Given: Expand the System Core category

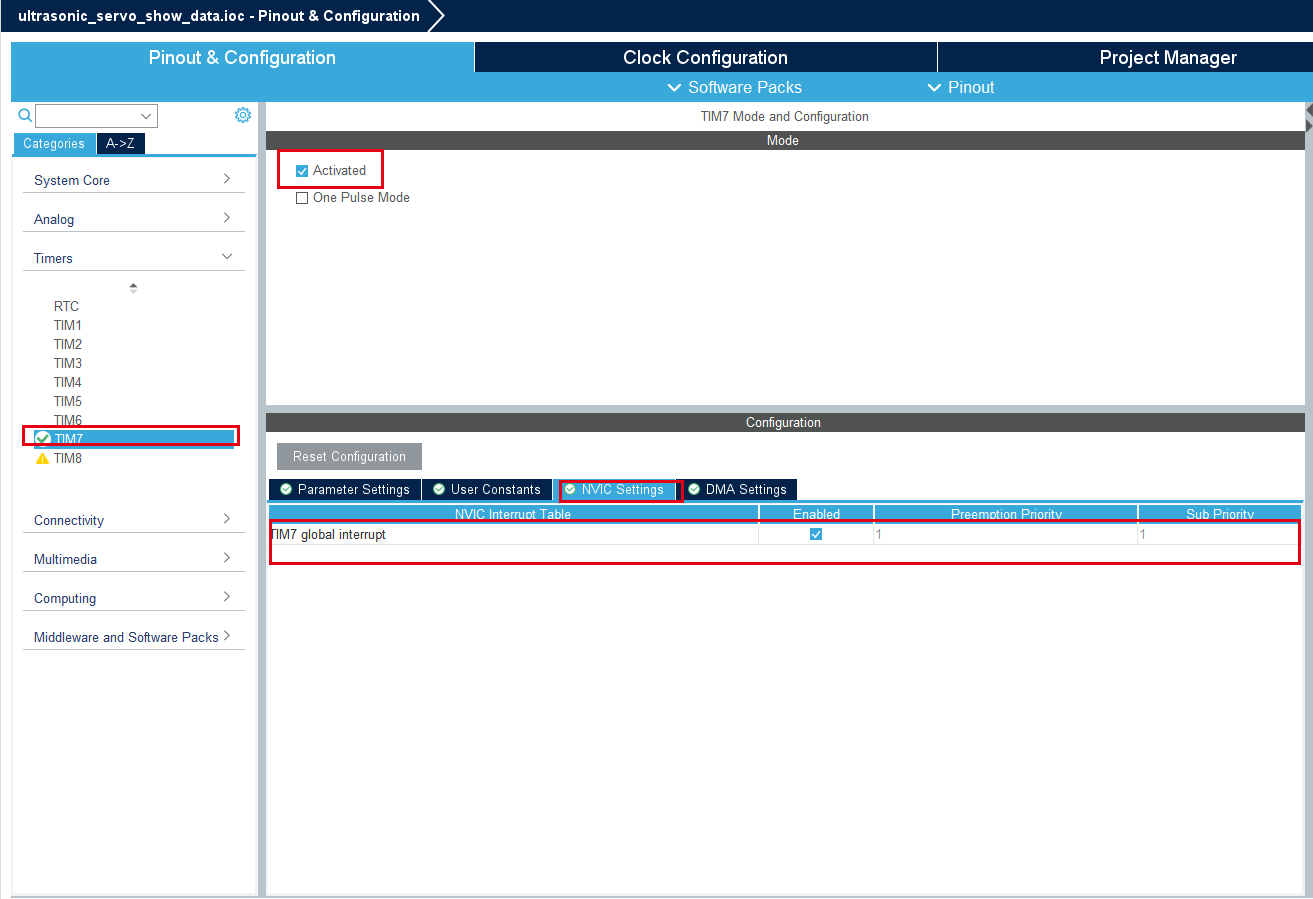Looking at the screenshot, I should [x=134, y=180].
